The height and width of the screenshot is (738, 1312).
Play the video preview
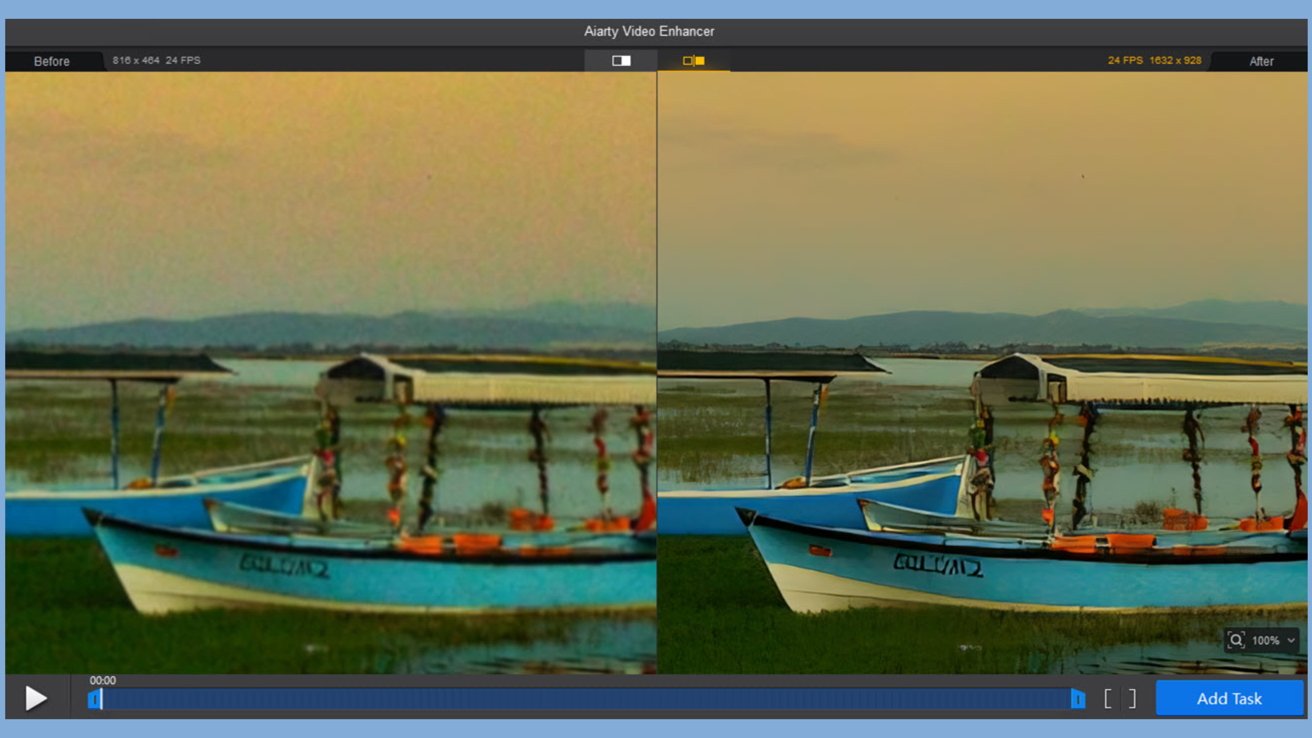[36, 698]
